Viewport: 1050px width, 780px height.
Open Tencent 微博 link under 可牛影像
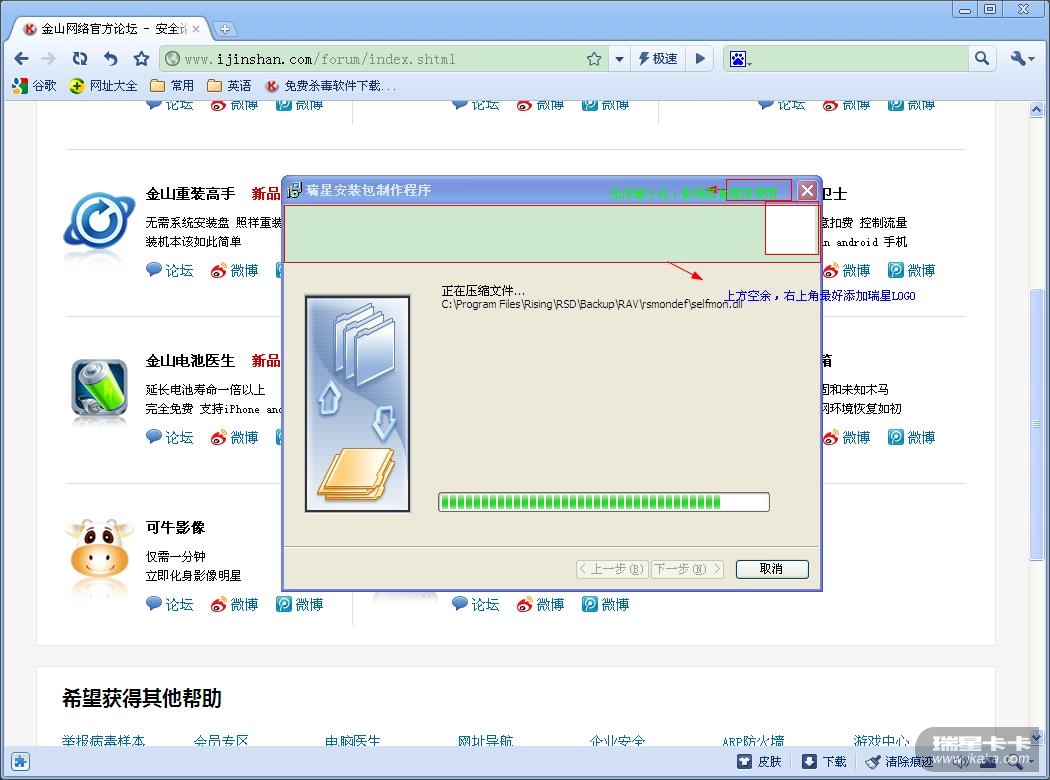[299, 604]
